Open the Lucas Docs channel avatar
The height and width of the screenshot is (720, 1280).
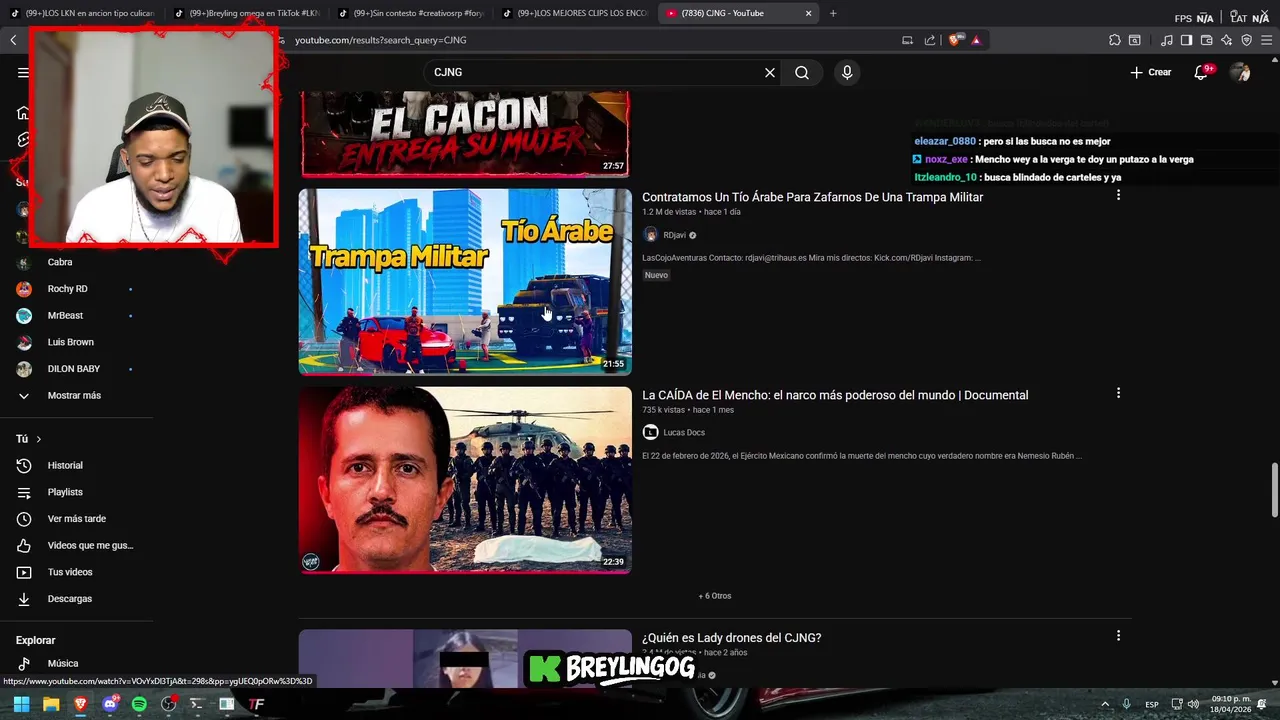coord(650,433)
